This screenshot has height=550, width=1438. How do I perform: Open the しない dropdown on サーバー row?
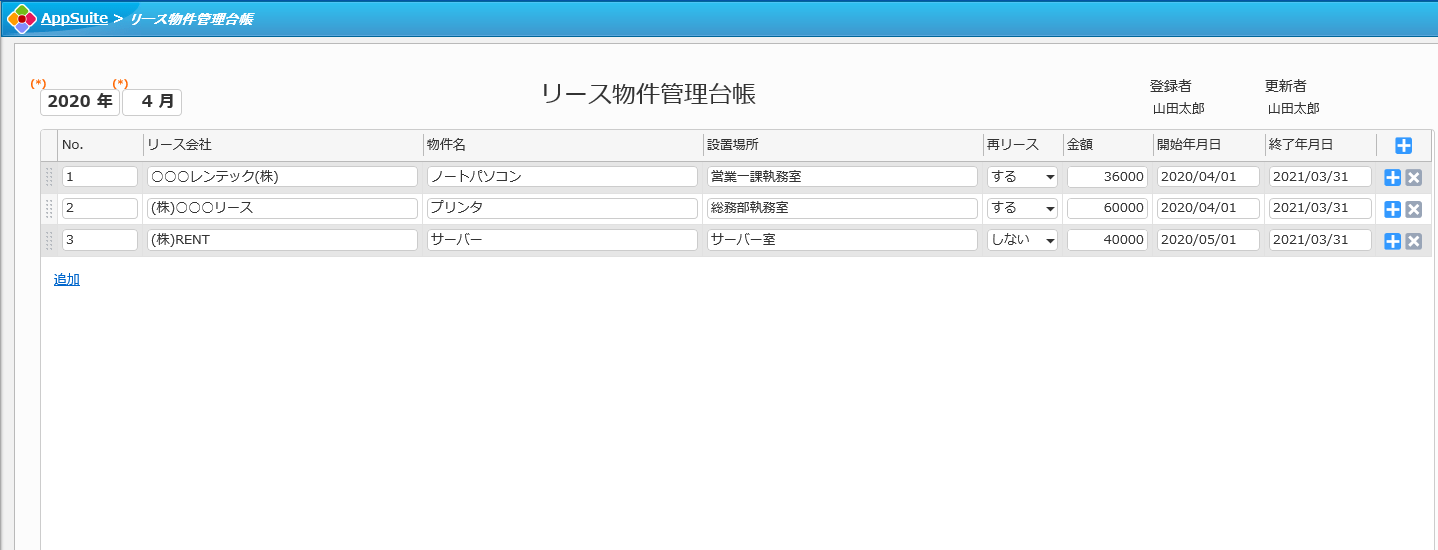coord(1021,241)
